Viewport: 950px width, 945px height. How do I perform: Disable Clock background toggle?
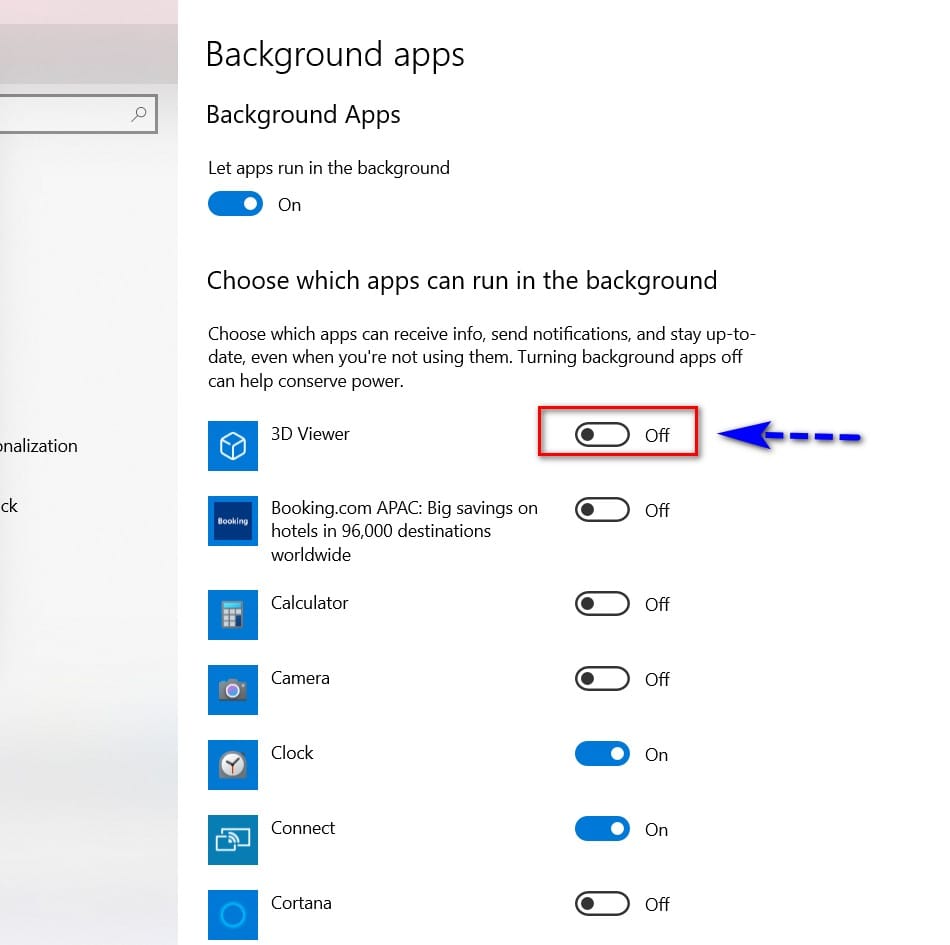[x=602, y=754]
